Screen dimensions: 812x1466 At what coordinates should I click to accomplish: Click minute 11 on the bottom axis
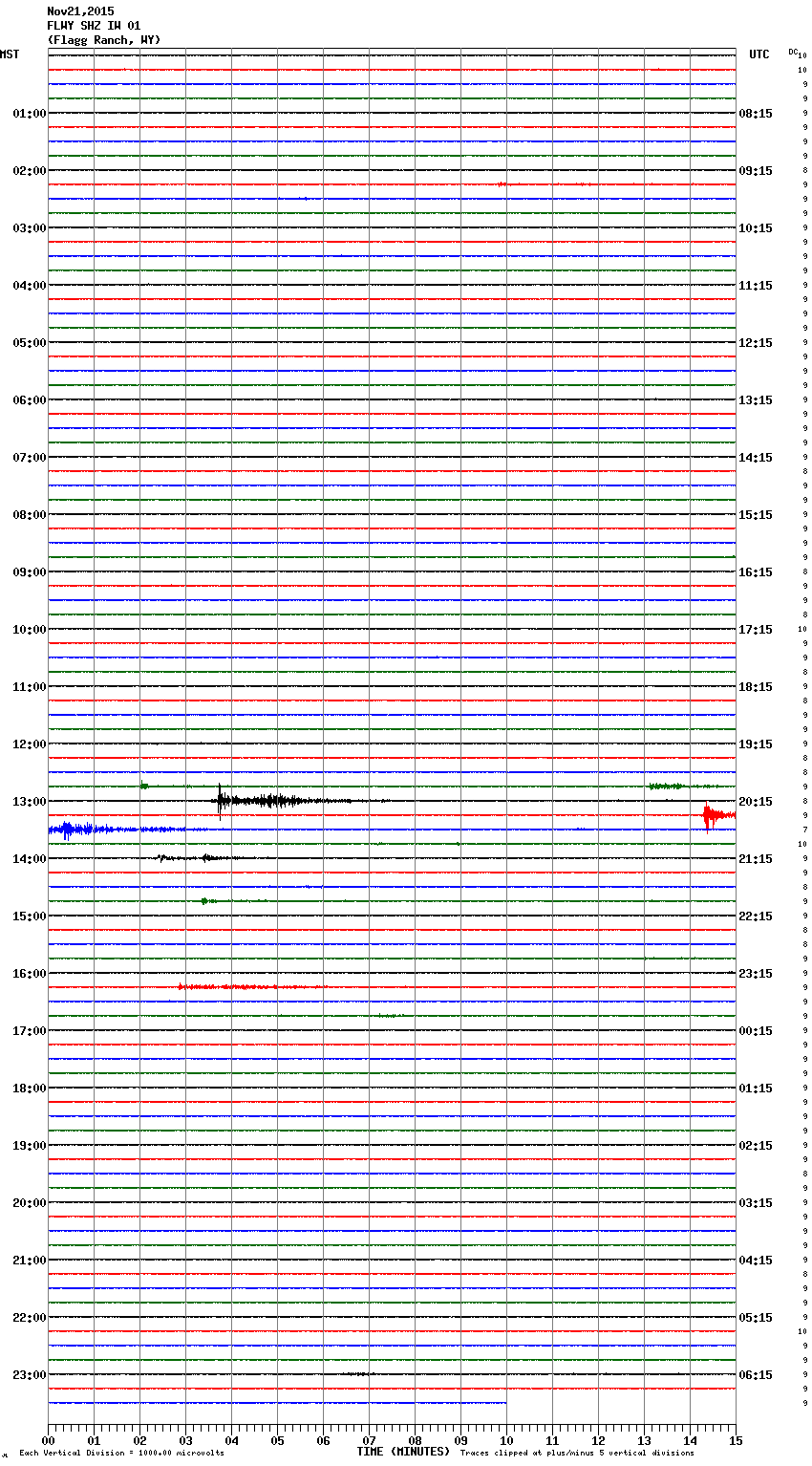552,1440
